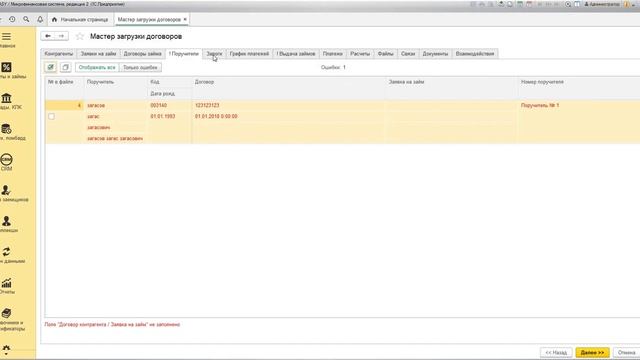Select the 'загасов загас загасович' cell
The height and width of the screenshot is (360, 640).
pyautogui.click(x=115, y=139)
